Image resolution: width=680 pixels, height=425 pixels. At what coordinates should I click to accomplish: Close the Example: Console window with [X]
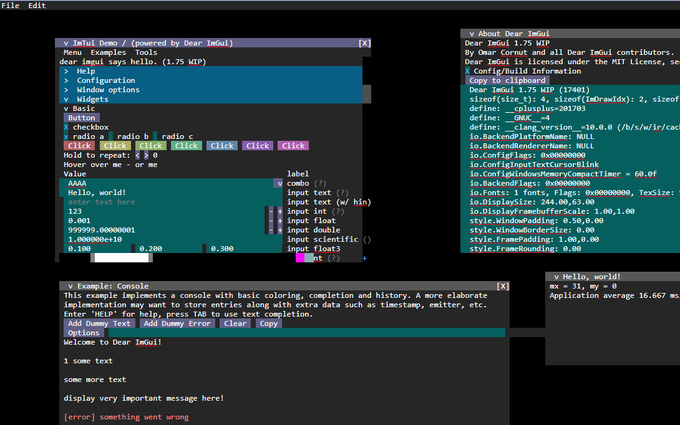503,286
